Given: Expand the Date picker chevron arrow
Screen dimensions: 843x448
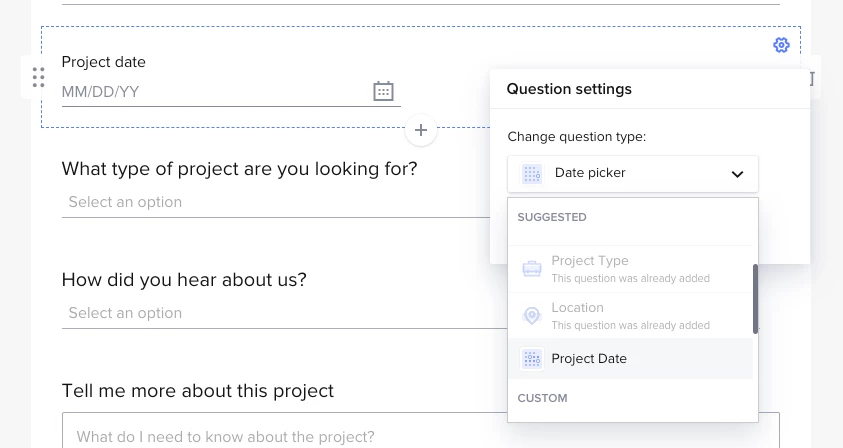Looking at the screenshot, I should click(x=737, y=174).
